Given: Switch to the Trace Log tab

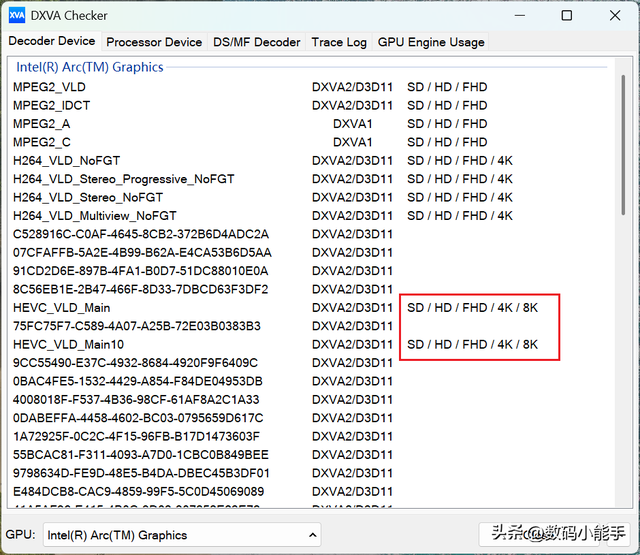Looking at the screenshot, I should (x=339, y=42).
